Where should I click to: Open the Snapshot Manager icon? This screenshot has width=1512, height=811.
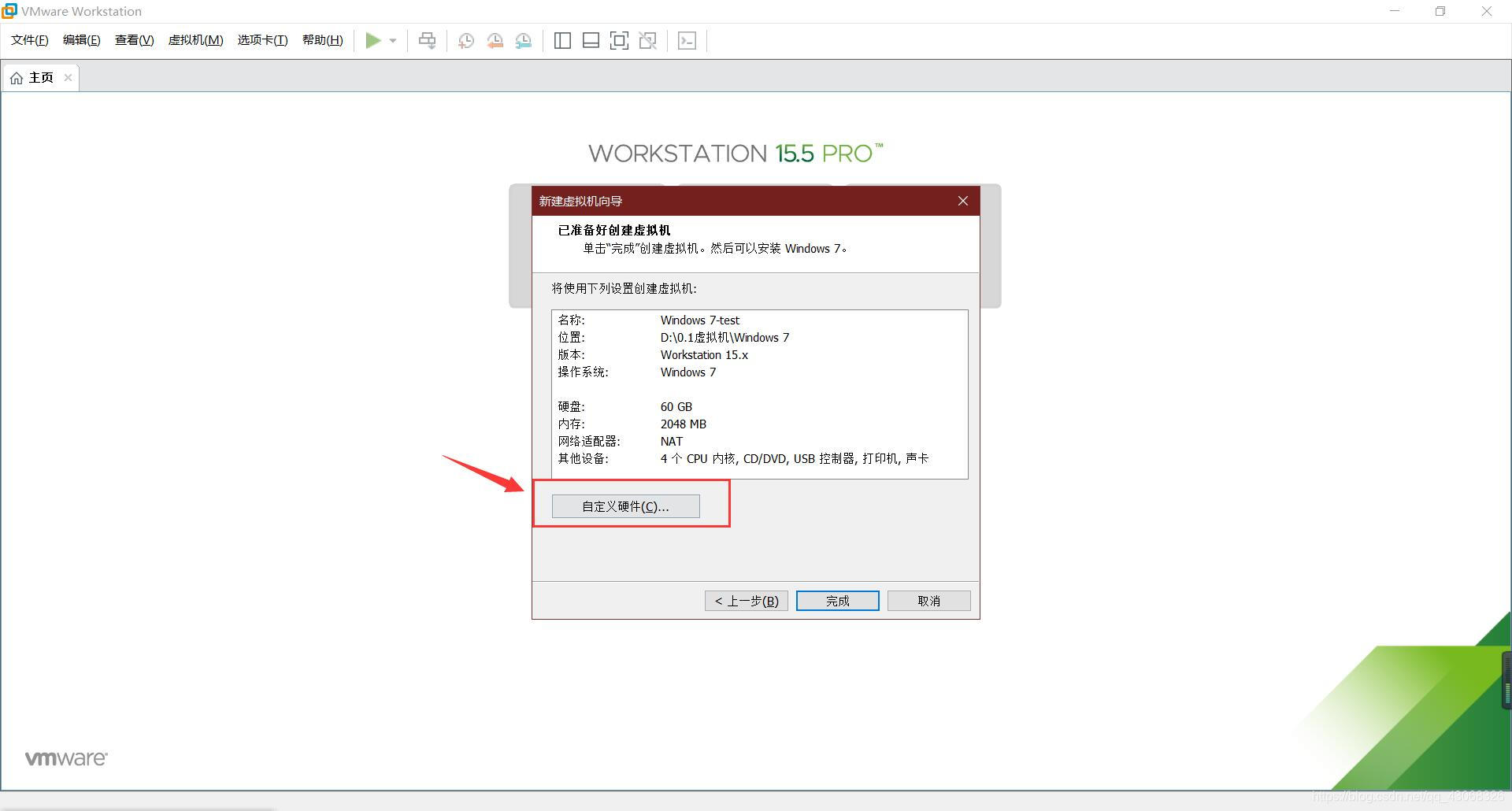tap(524, 41)
